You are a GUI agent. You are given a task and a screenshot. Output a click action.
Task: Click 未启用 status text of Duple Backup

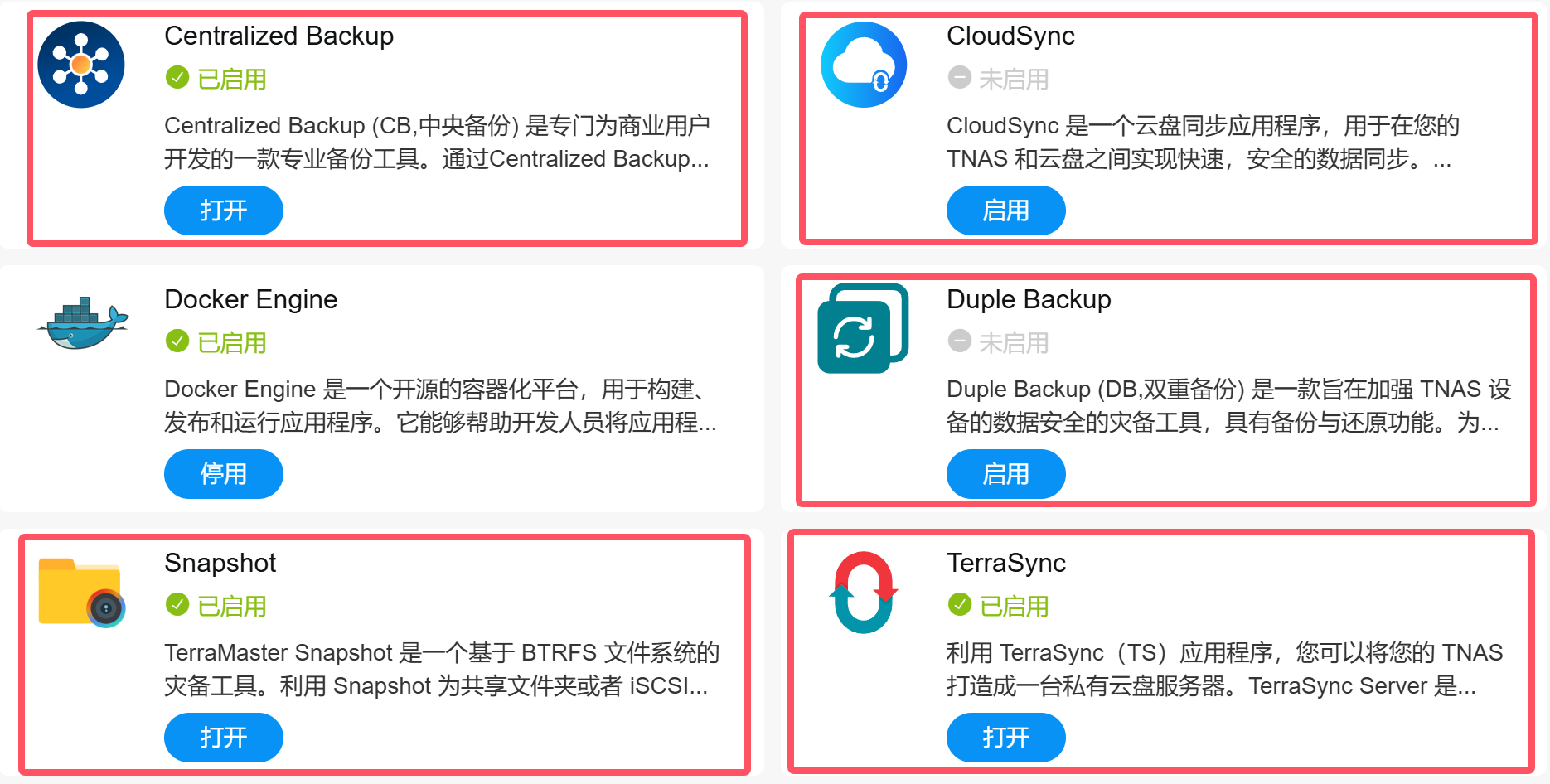pyautogui.click(x=1015, y=343)
